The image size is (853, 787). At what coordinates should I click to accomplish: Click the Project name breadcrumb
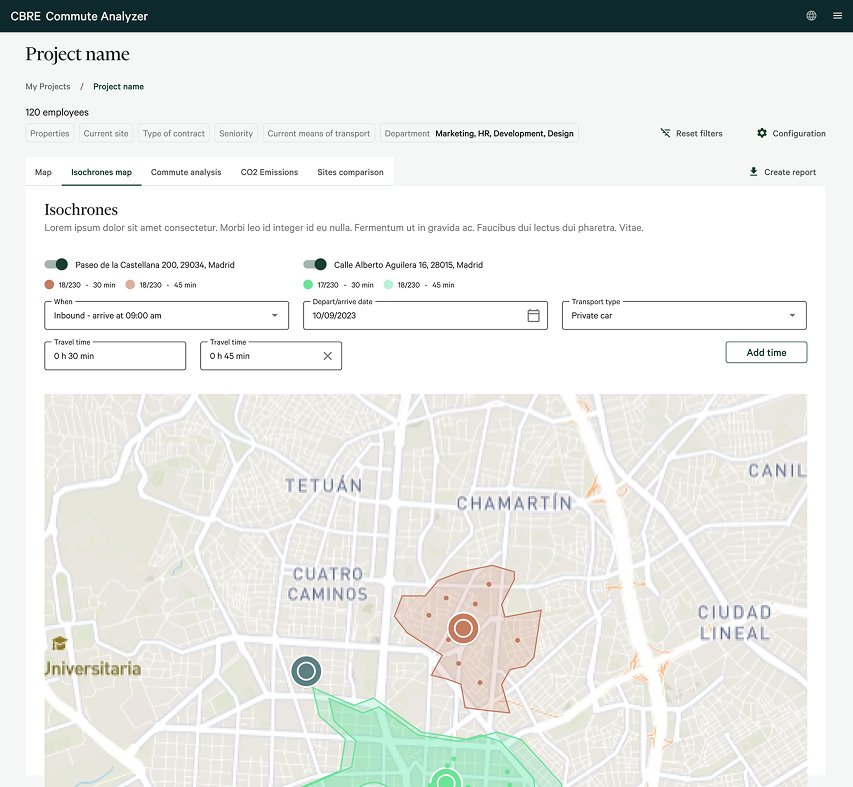tap(119, 86)
